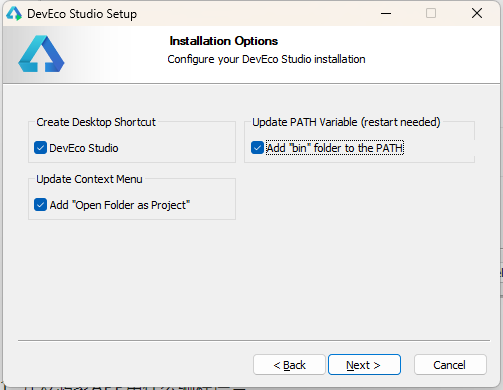Close the Setup window with the X

click(477, 14)
